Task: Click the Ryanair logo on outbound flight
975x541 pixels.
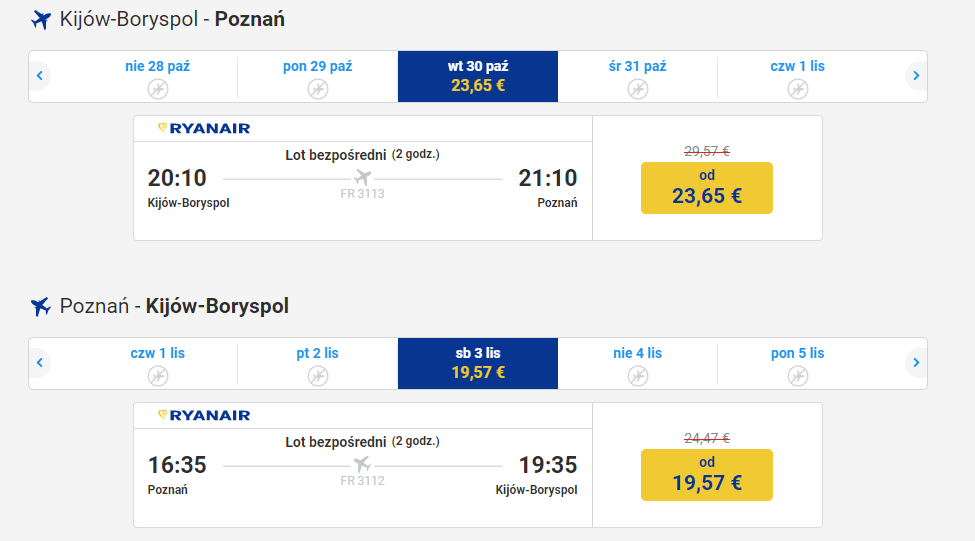Action: pyautogui.click(x=204, y=129)
